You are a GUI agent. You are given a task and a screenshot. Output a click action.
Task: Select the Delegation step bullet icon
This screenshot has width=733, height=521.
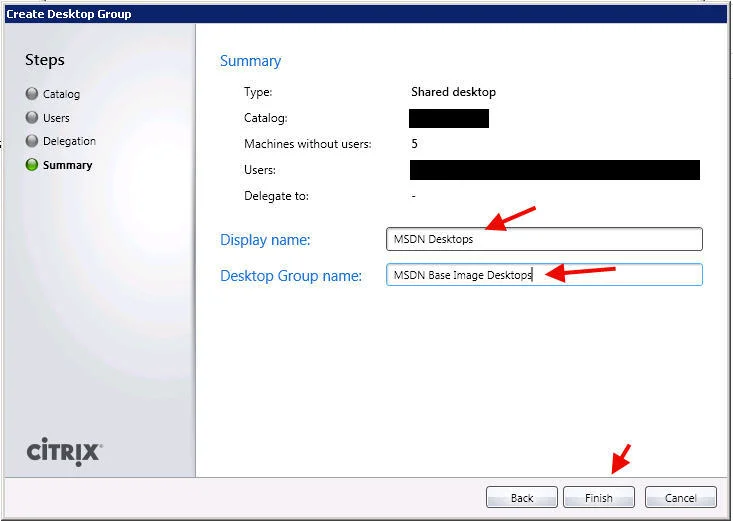(32, 141)
